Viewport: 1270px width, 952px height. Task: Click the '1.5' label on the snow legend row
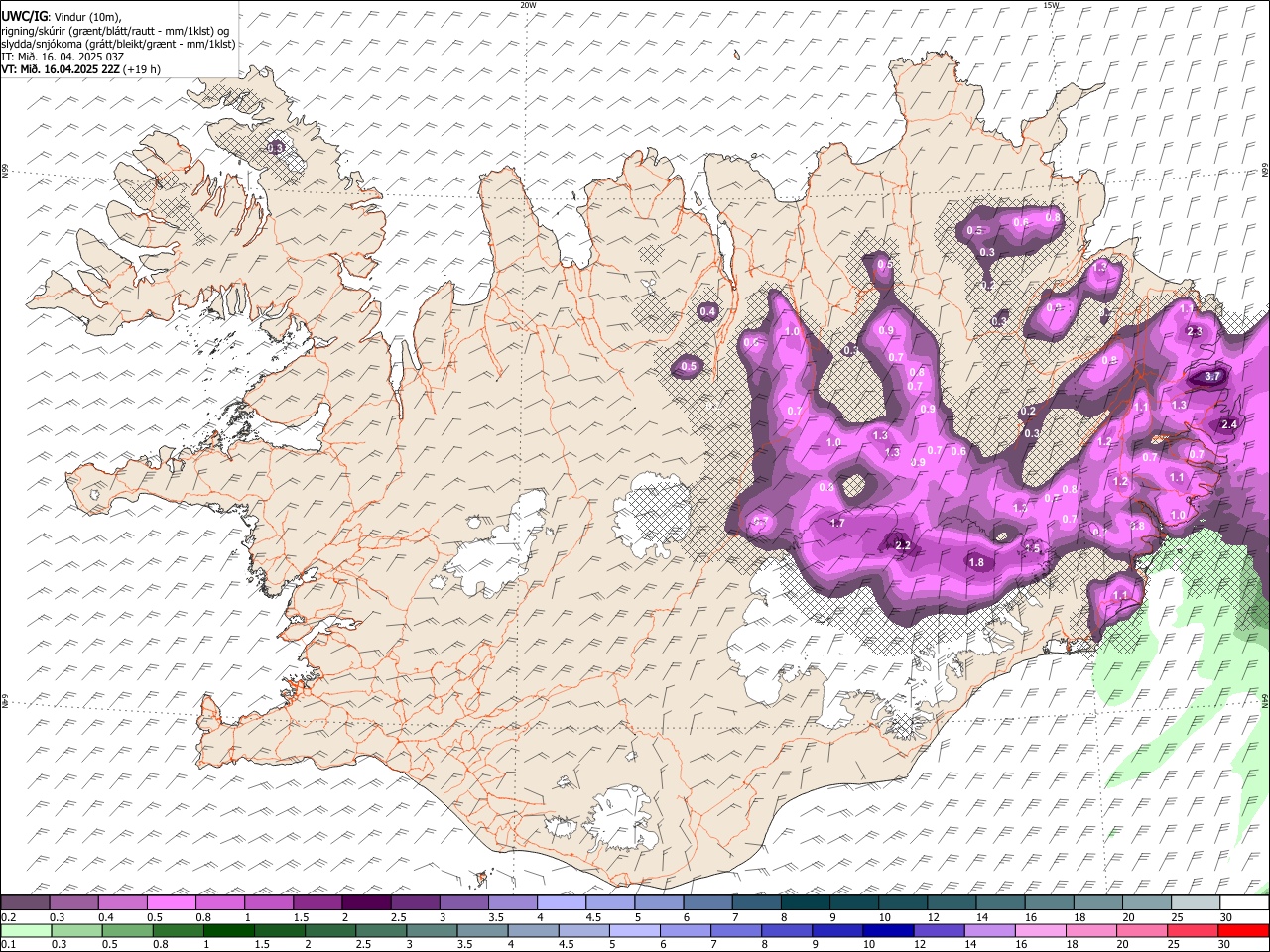click(300, 917)
